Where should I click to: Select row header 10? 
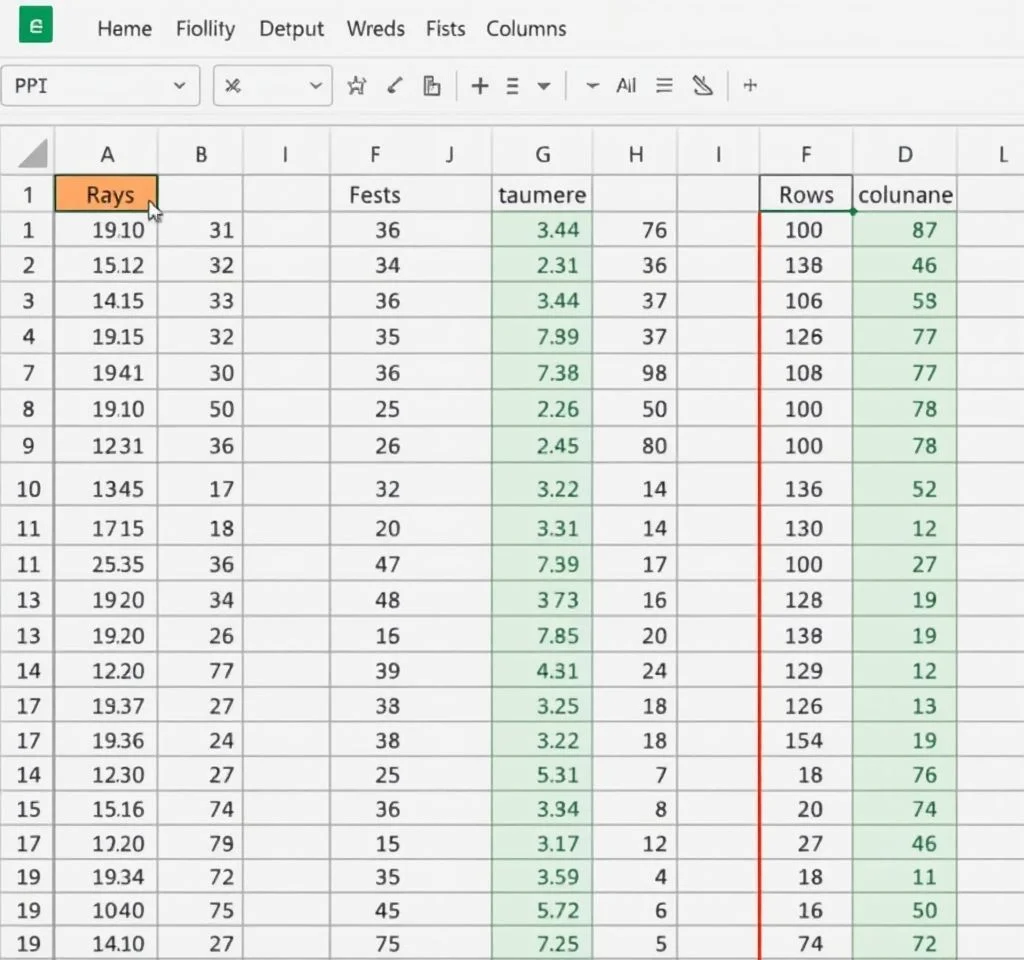click(28, 488)
